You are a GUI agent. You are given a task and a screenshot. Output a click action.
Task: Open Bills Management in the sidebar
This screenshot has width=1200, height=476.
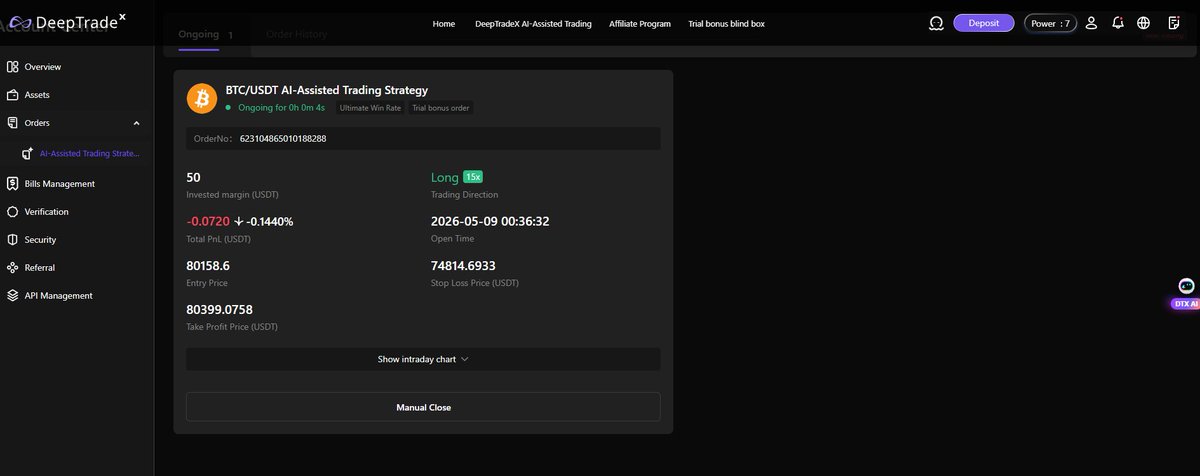click(60, 184)
